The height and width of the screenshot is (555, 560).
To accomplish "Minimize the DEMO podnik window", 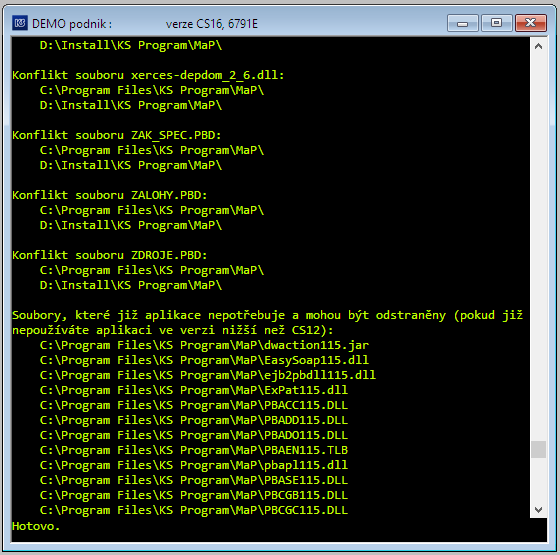I will [x=462, y=23].
